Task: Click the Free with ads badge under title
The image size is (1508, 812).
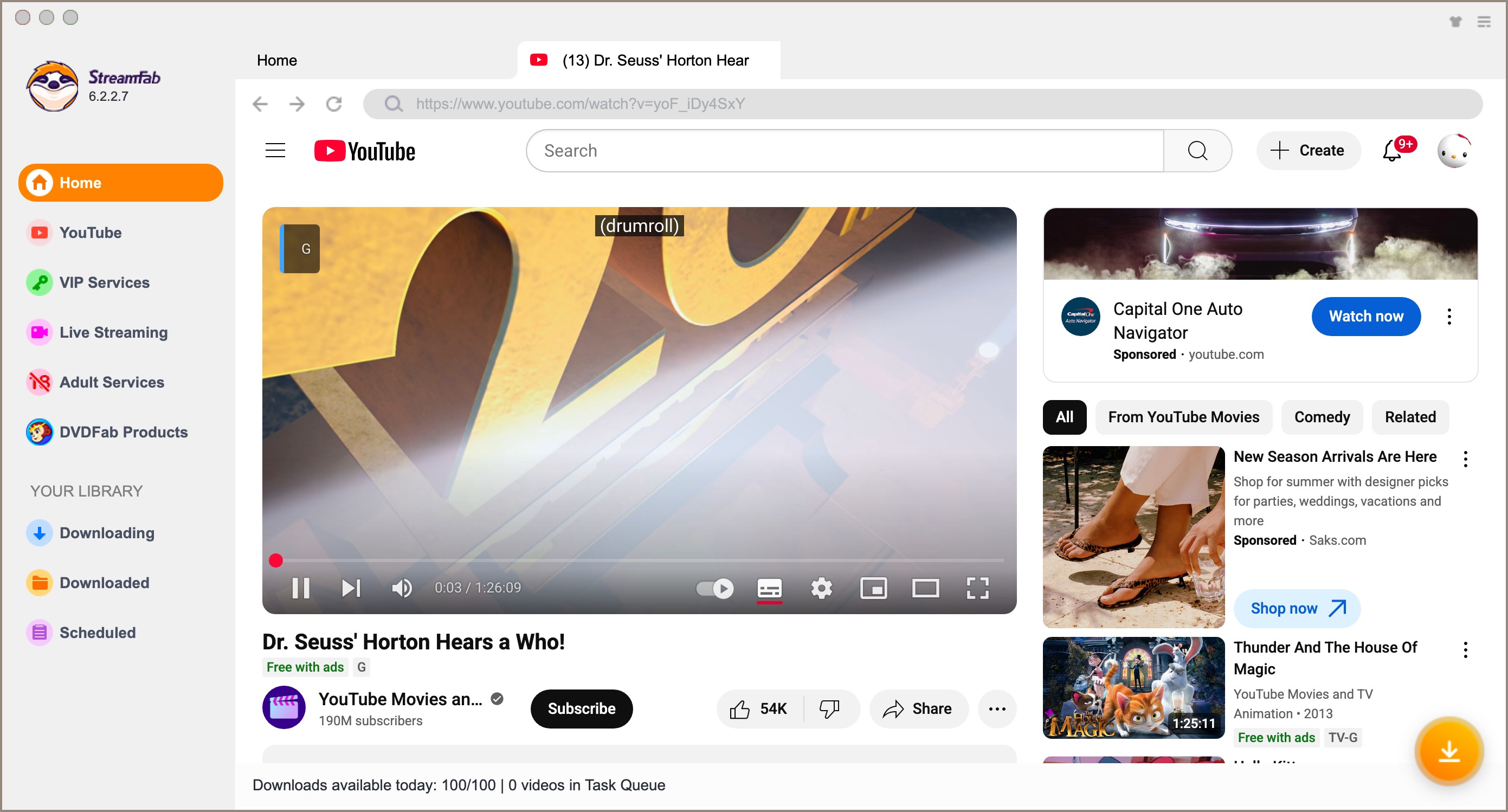Action: click(305, 667)
